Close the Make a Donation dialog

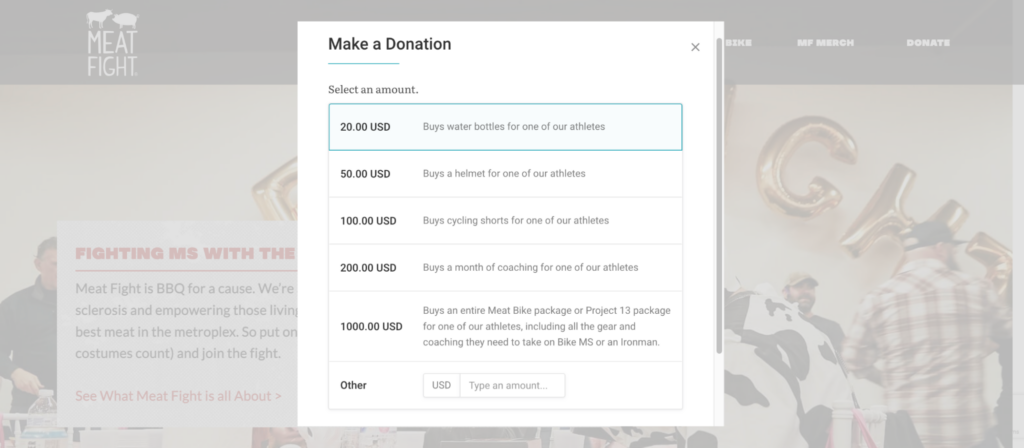click(695, 47)
